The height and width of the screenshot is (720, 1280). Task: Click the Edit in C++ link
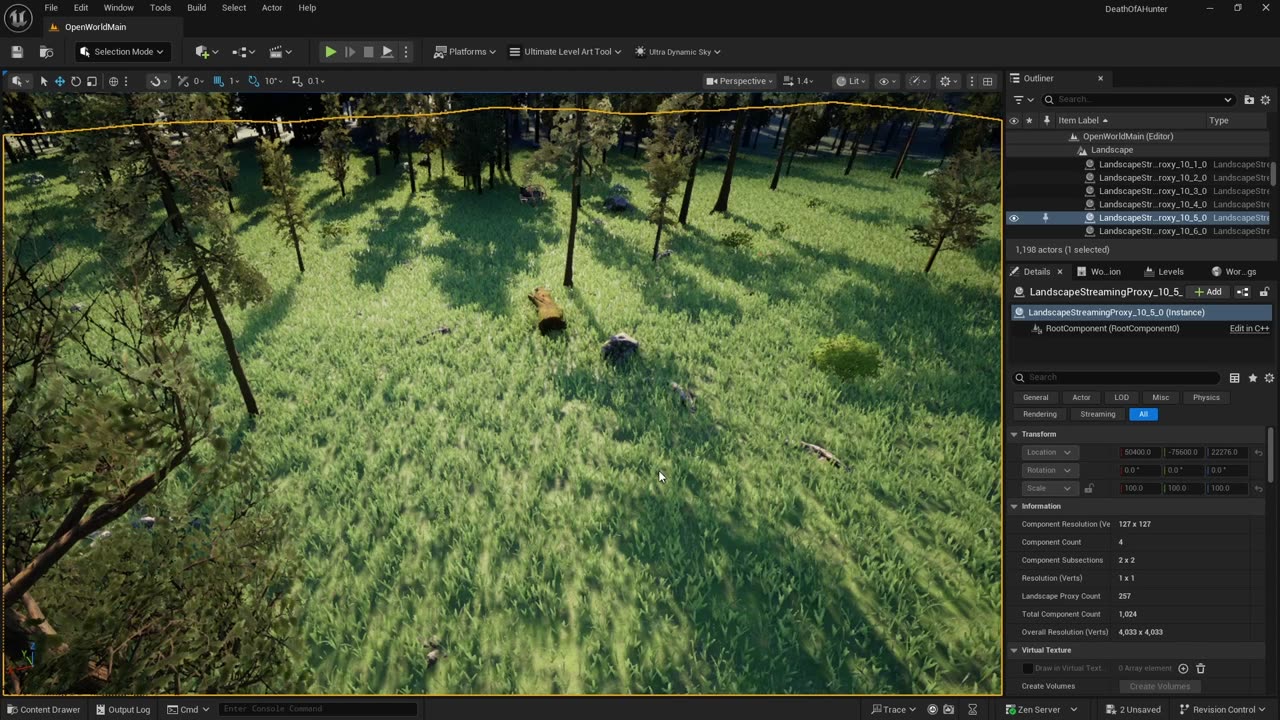tap(1249, 329)
